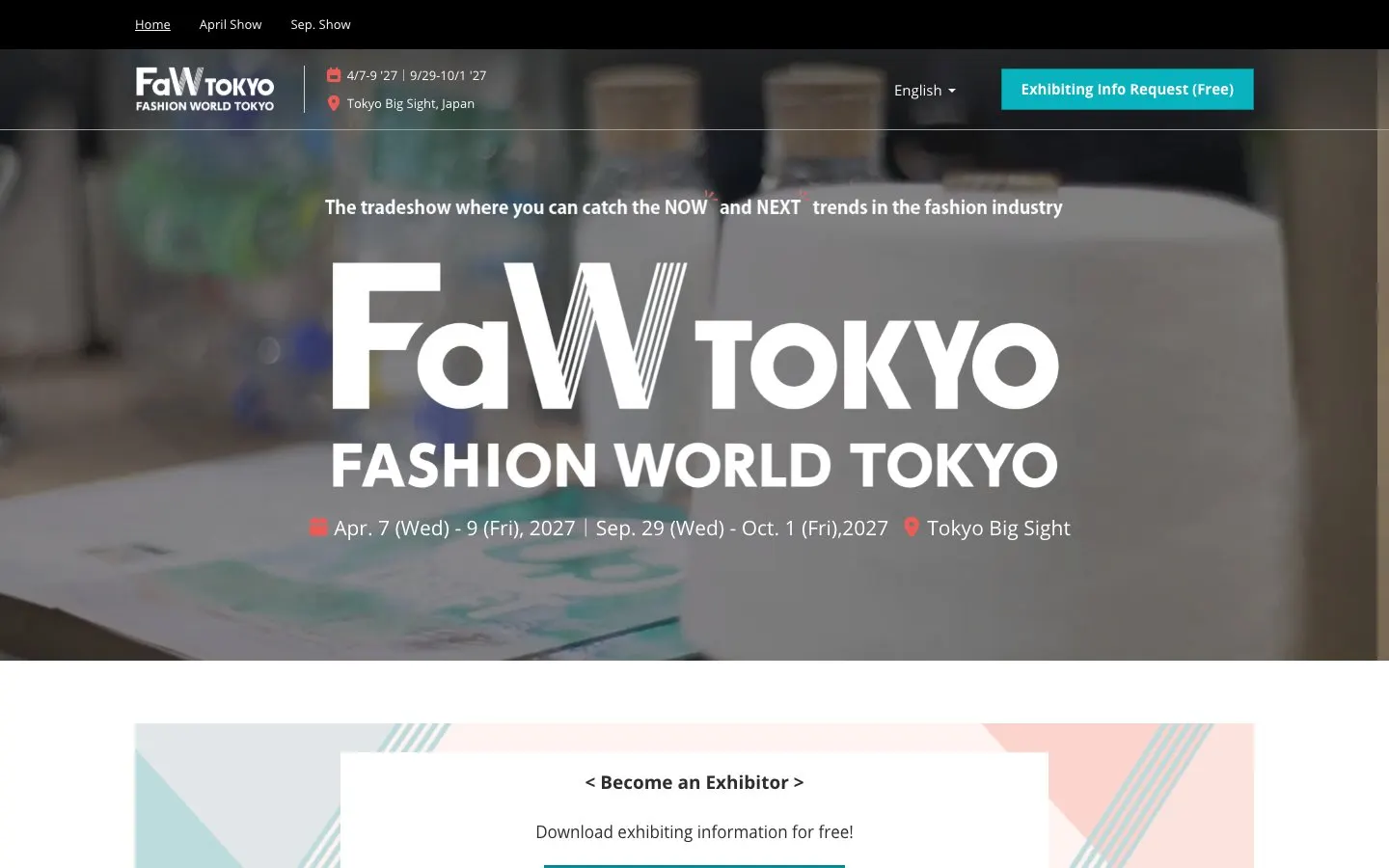The width and height of the screenshot is (1389, 868).
Task: Click the hero calendar icon before Apr. 7
Action: 318,527
